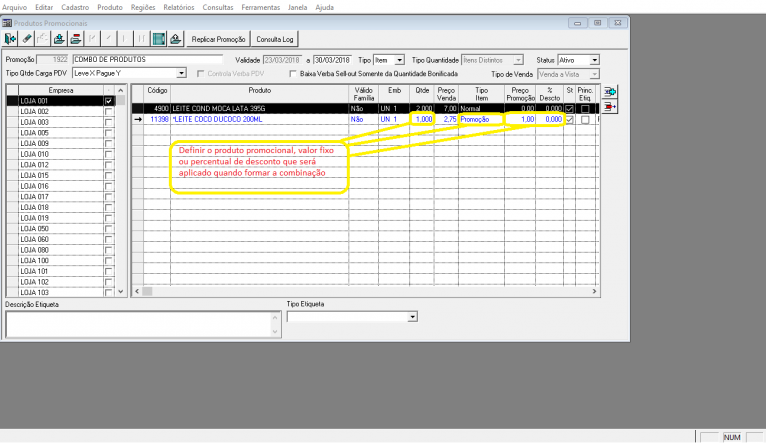Open the Arquivo menu
The image size is (766, 443).
[x=15, y=7]
